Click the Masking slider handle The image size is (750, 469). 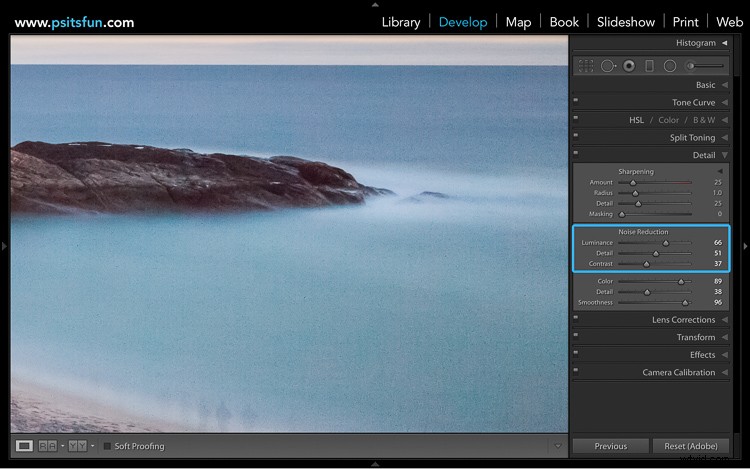622,214
